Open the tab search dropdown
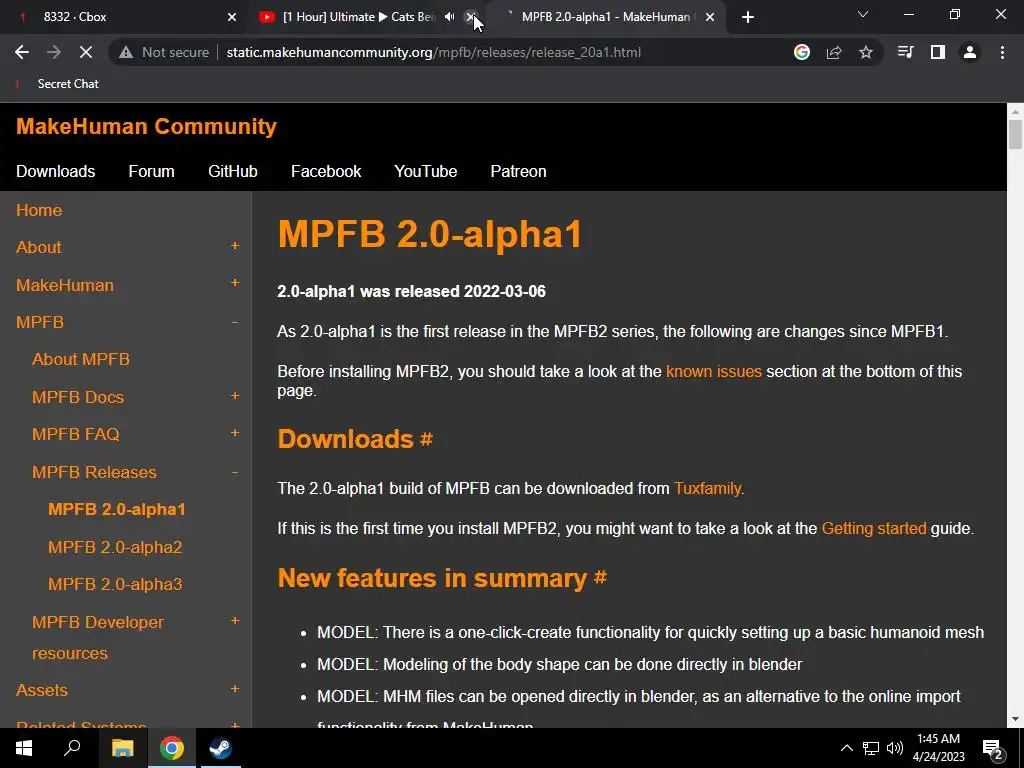This screenshot has width=1024, height=768. point(863,14)
